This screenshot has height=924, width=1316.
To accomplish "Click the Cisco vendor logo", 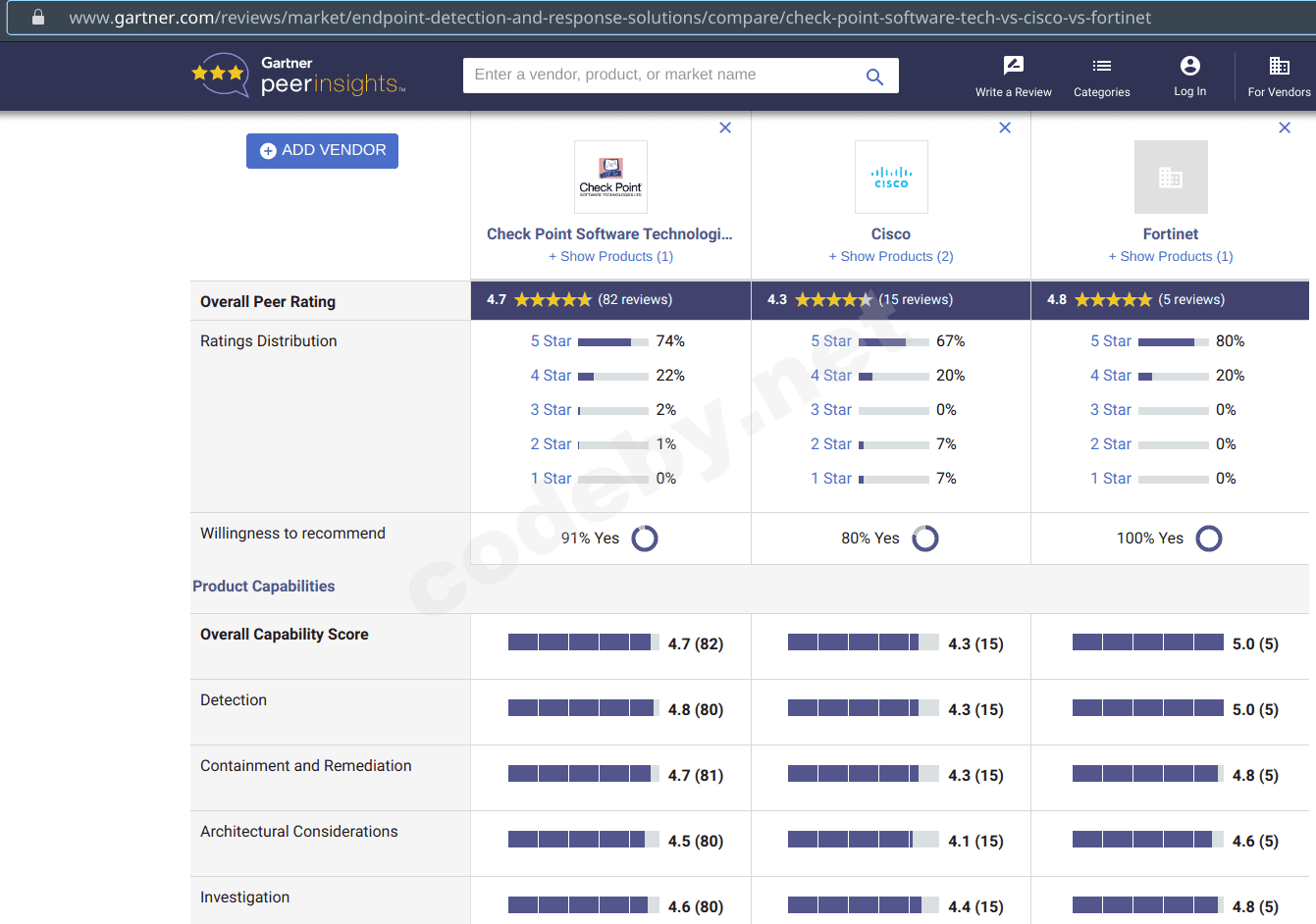I will pos(891,178).
